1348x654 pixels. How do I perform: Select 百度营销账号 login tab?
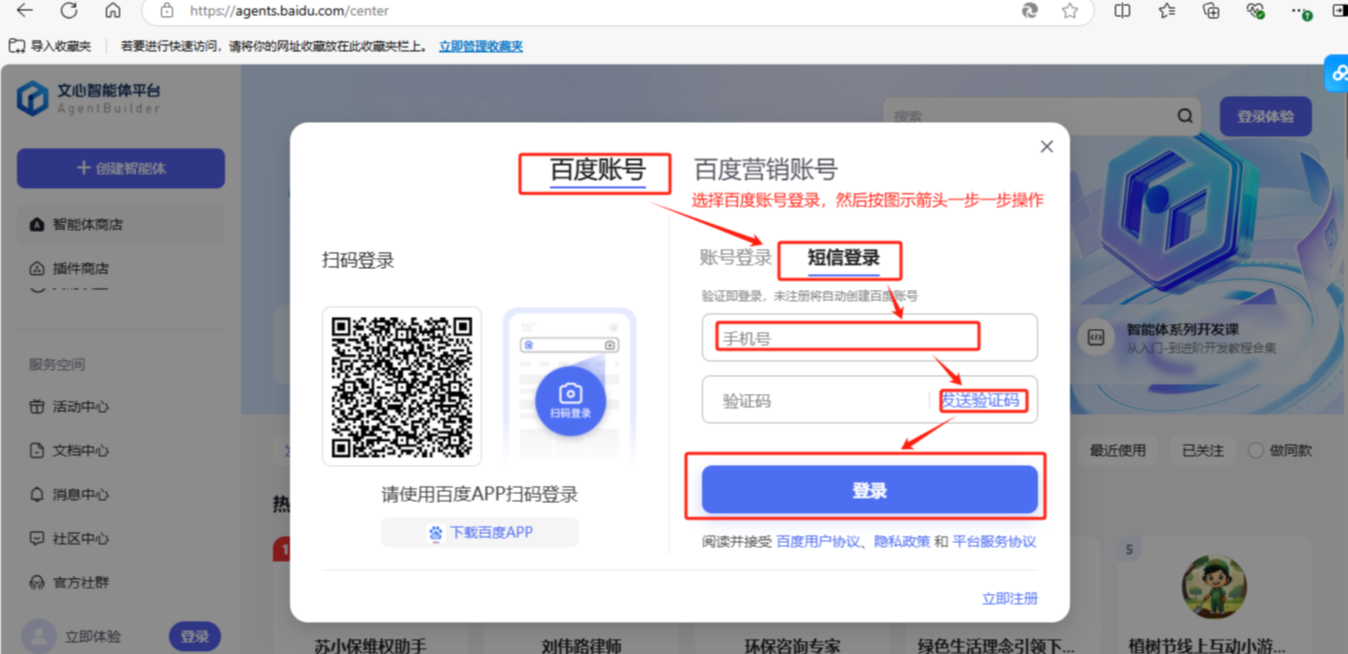(765, 170)
